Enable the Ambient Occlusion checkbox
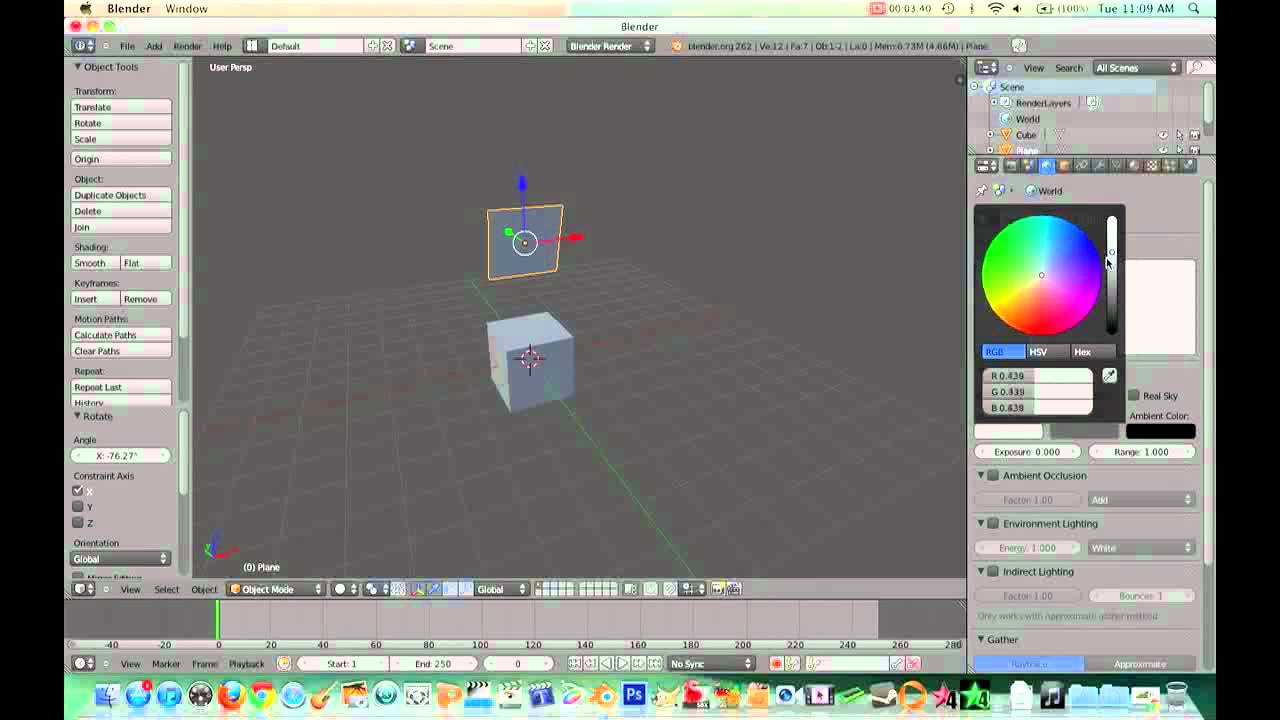The width and height of the screenshot is (1280, 720). (993, 475)
